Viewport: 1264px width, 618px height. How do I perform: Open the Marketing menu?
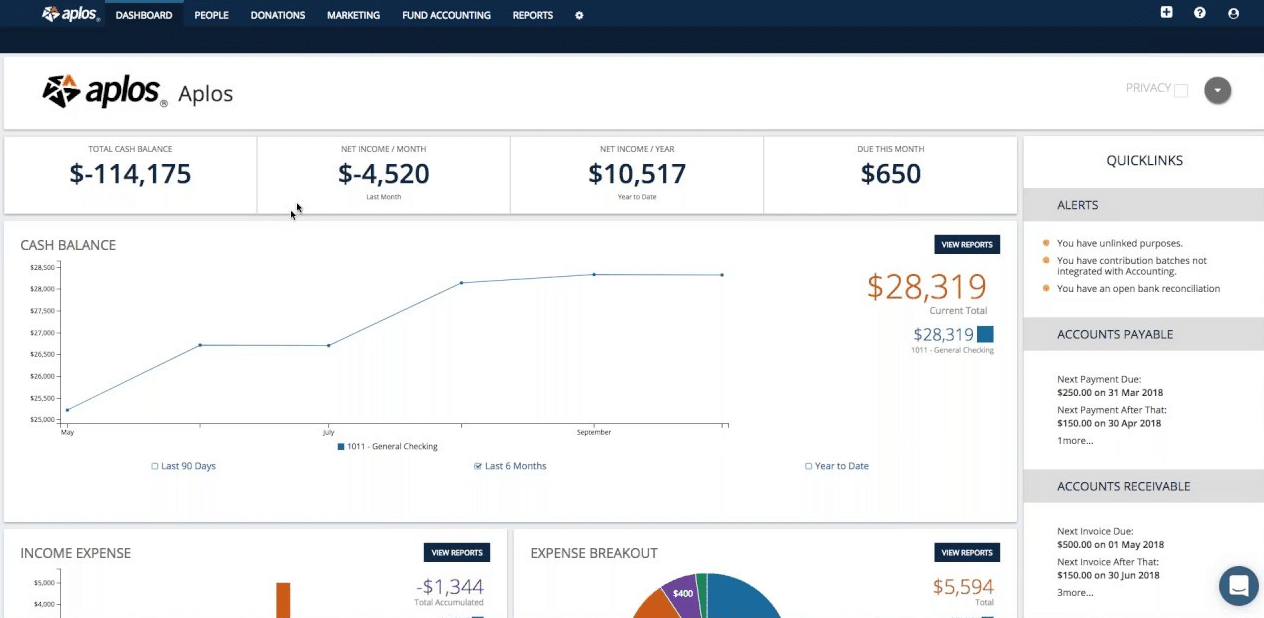click(353, 15)
